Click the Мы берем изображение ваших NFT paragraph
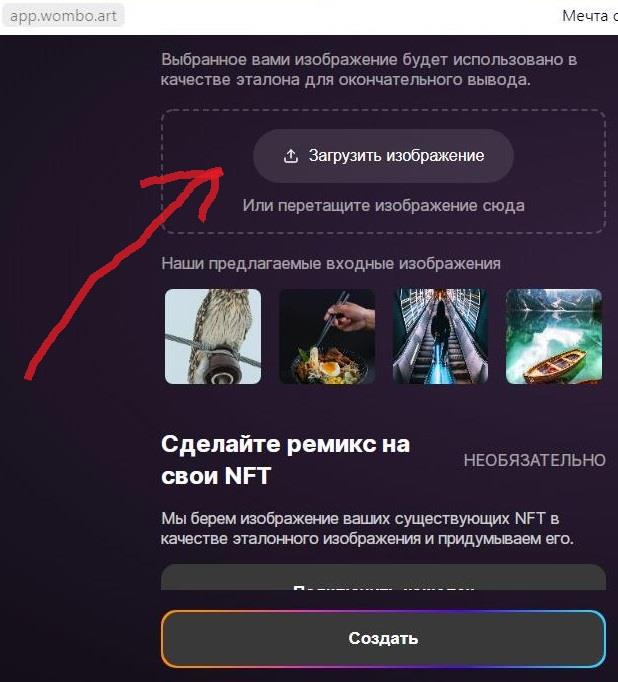Viewport: 618px width, 682px height. (367, 528)
